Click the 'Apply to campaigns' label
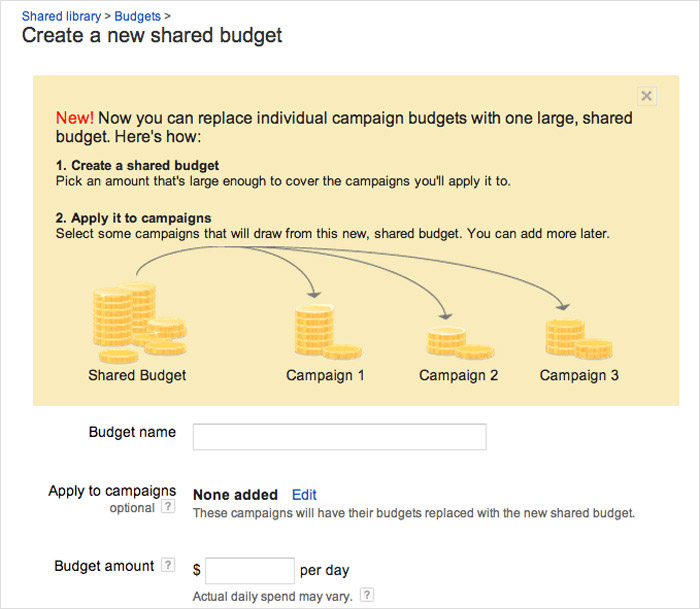Image resolution: width=700 pixels, height=609 pixels. pyautogui.click(x=112, y=491)
